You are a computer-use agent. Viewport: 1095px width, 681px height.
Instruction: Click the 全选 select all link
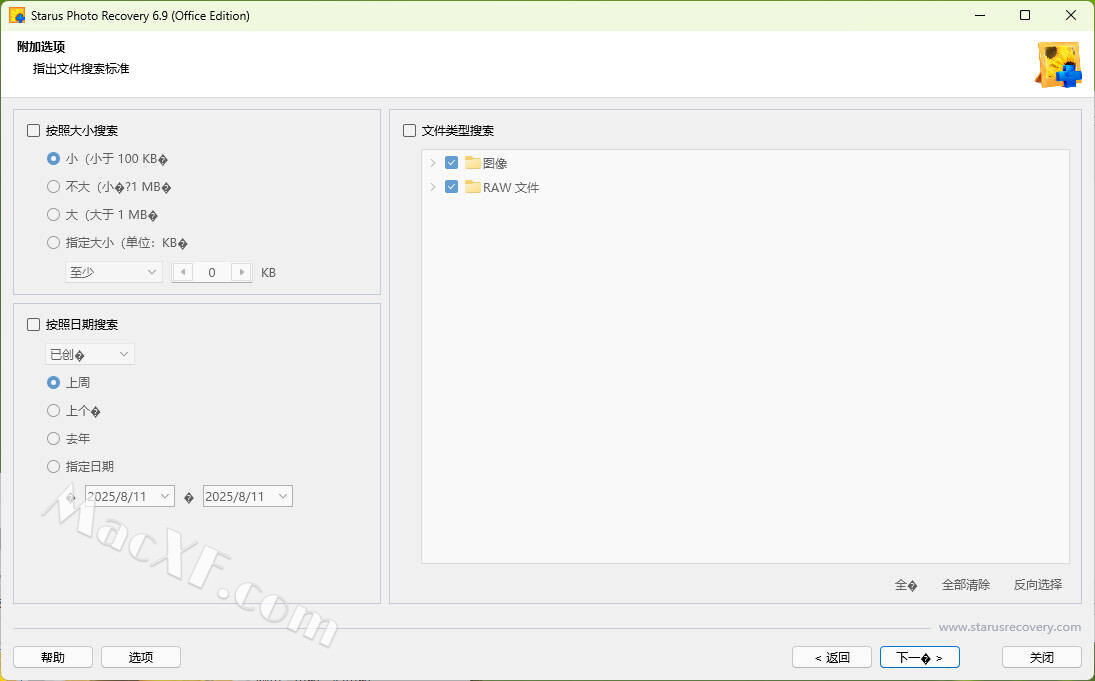(x=906, y=585)
